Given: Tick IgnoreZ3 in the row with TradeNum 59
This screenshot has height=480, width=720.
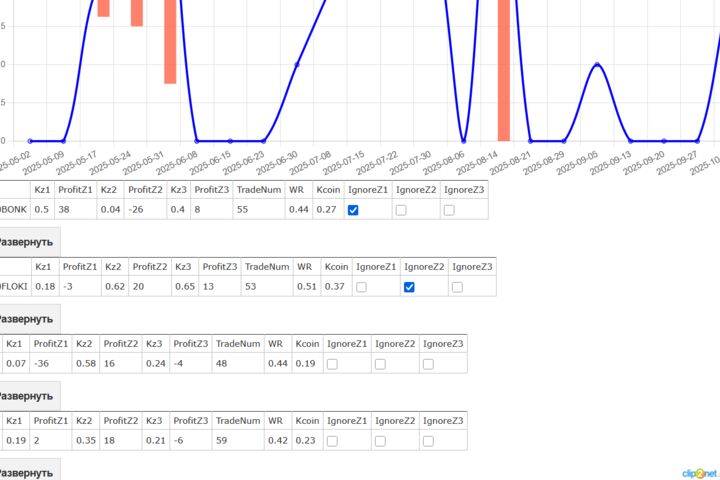Looking at the screenshot, I should [428, 441].
